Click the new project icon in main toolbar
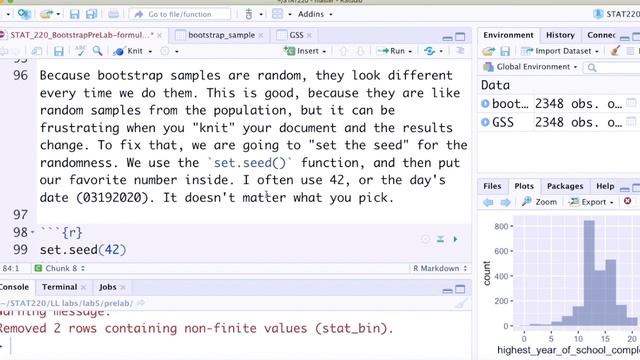This screenshot has height=360, width=640. tap(24, 14)
